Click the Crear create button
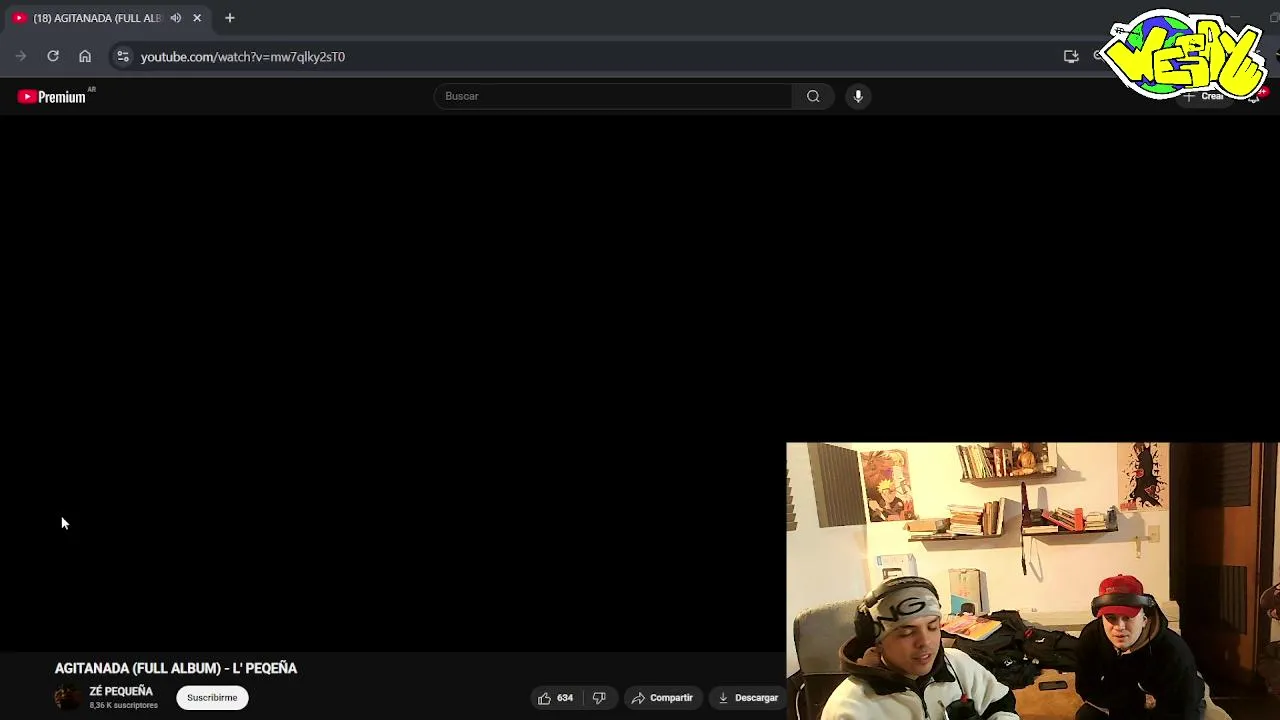 pyautogui.click(x=1204, y=97)
